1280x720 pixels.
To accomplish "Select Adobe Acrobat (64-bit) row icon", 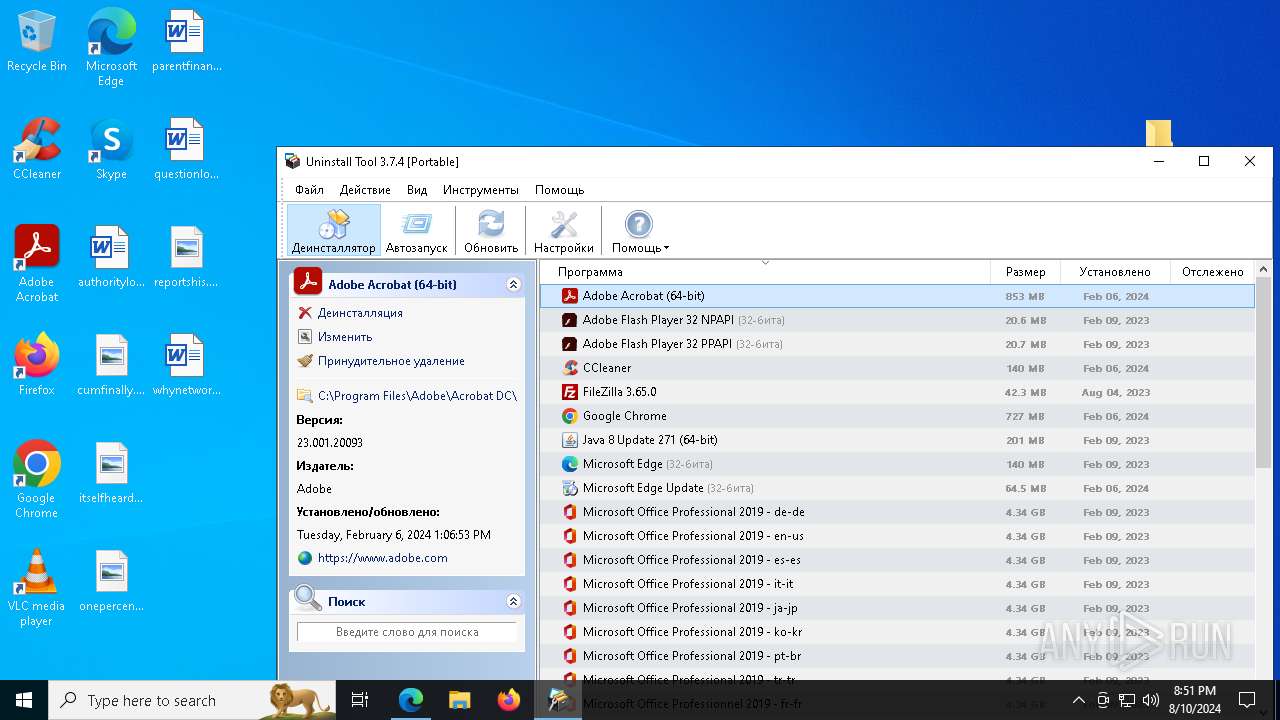I will 570,296.
